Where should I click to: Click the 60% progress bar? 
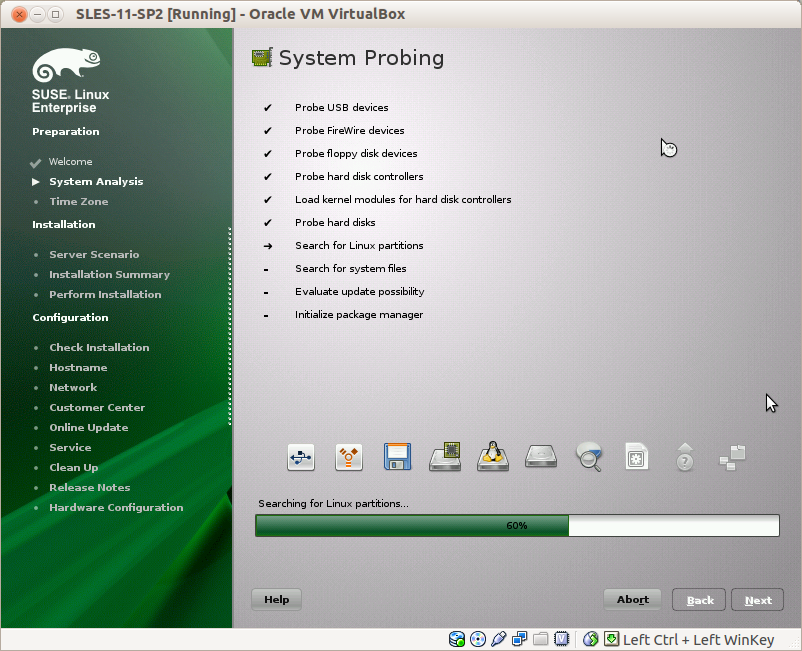(x=517, y=526)
